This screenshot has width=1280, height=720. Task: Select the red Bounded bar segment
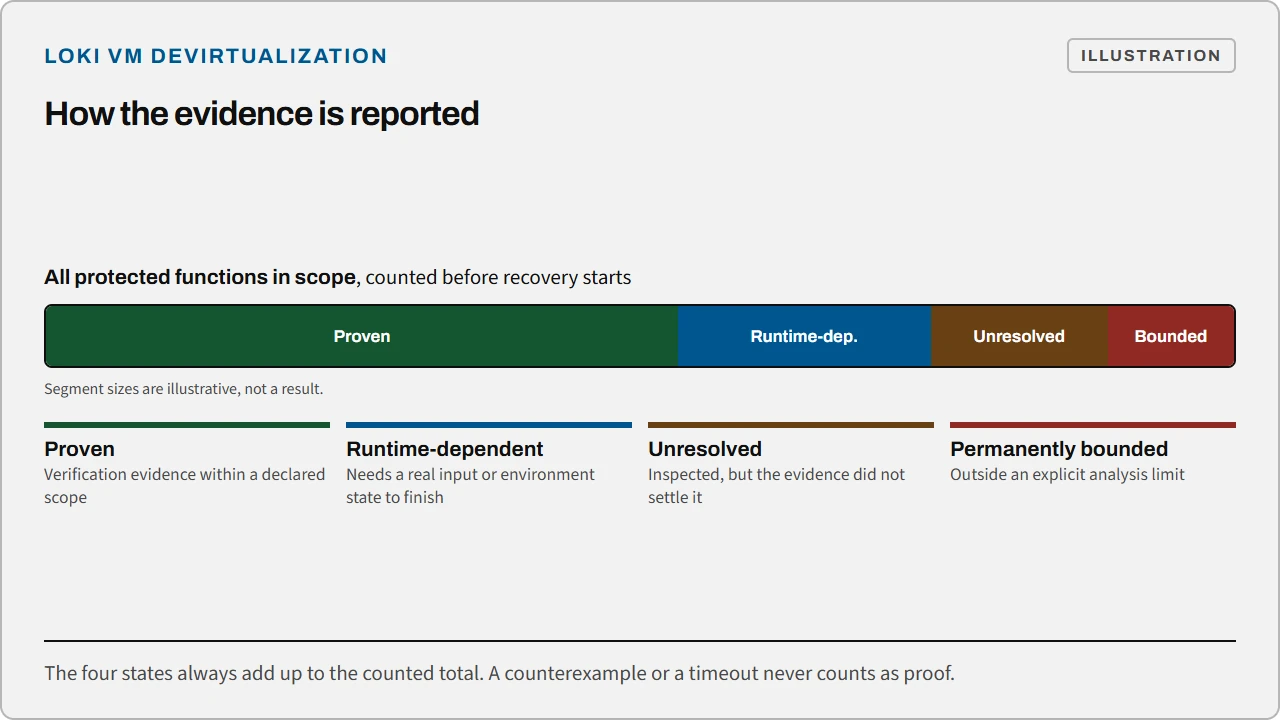pos(1171,336)
